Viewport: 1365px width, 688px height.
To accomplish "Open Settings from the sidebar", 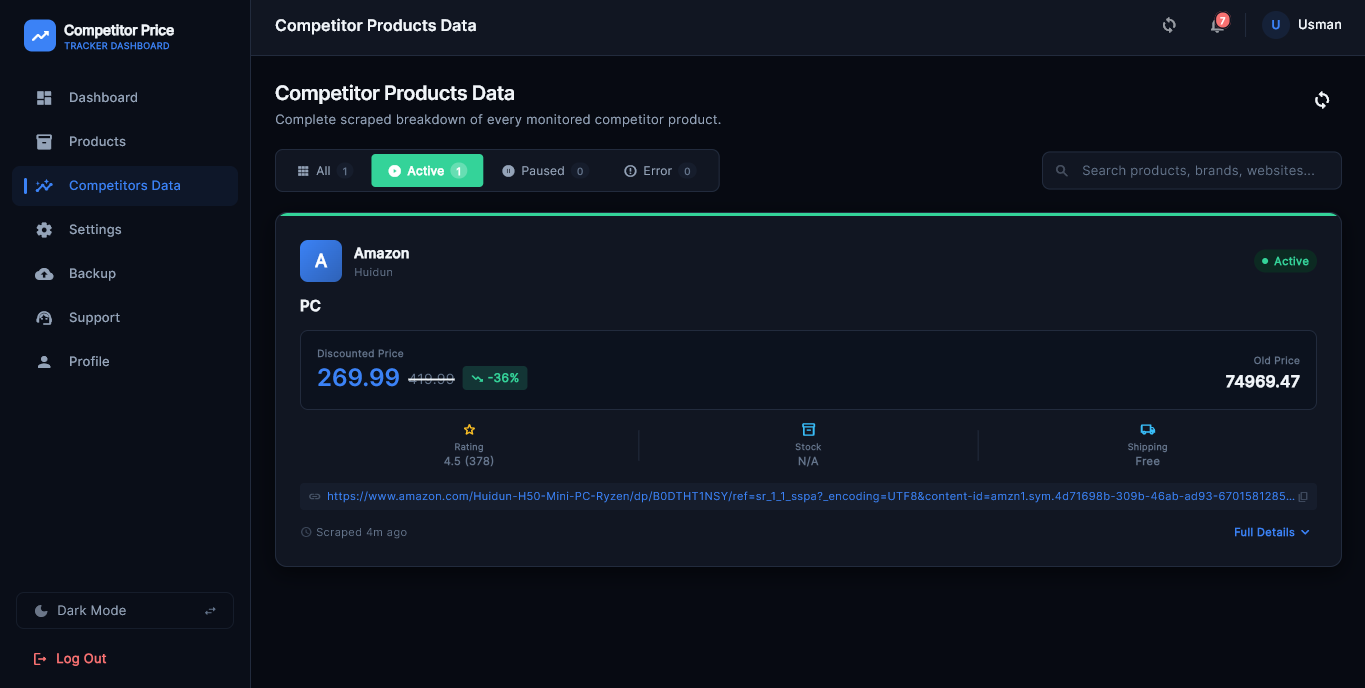I will 125,229.
